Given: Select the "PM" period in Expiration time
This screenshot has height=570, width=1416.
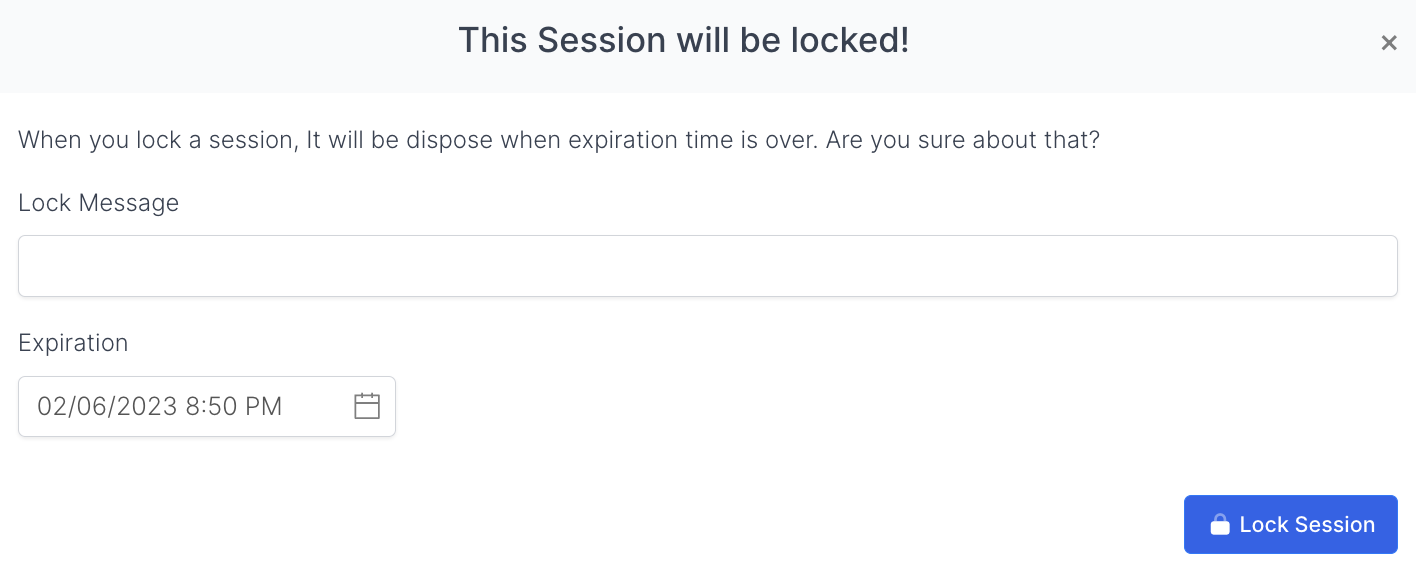Looking at the screenshot, I should point(264,406).
